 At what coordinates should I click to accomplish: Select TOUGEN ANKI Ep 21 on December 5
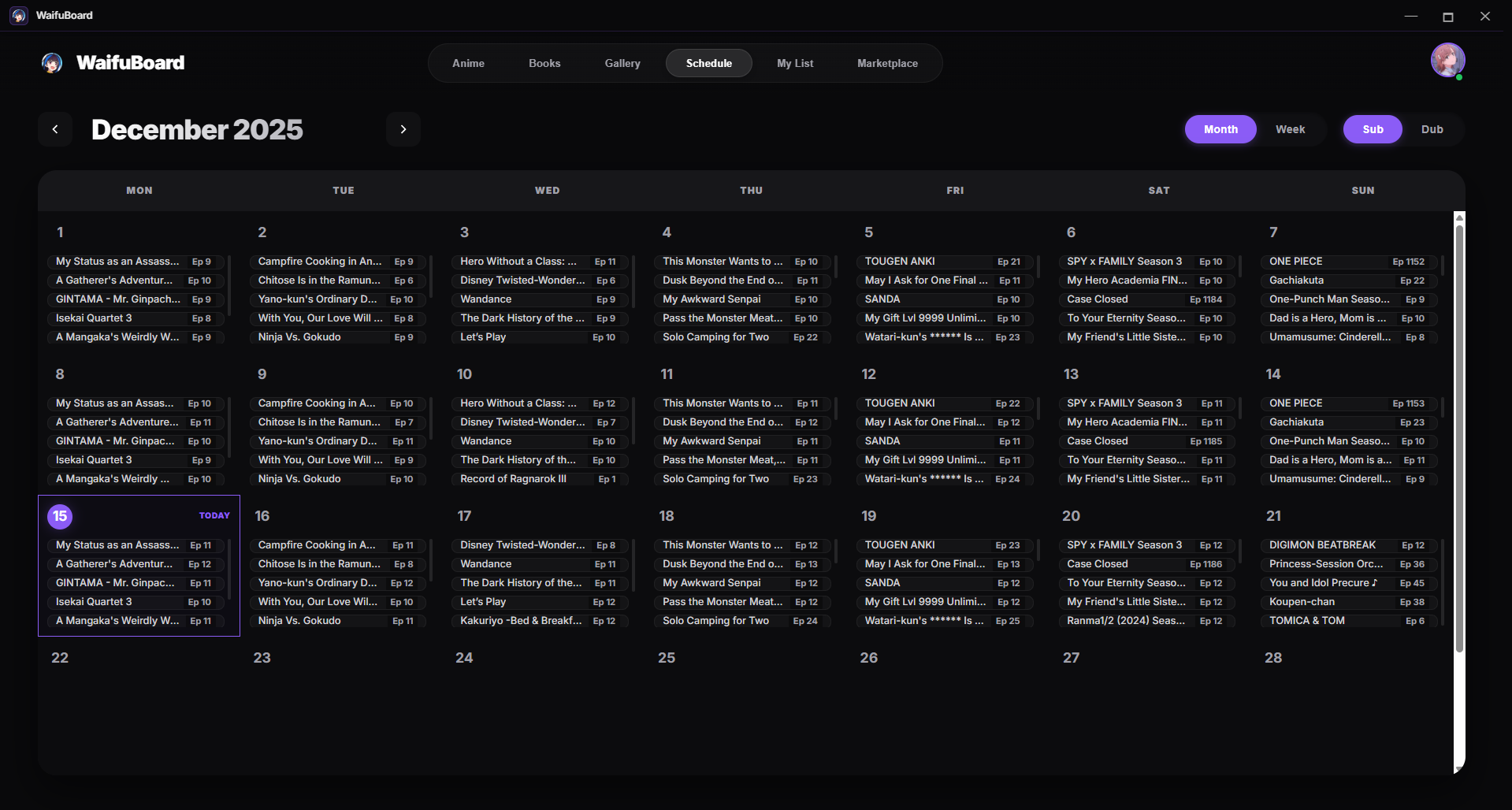click(943, 261)
